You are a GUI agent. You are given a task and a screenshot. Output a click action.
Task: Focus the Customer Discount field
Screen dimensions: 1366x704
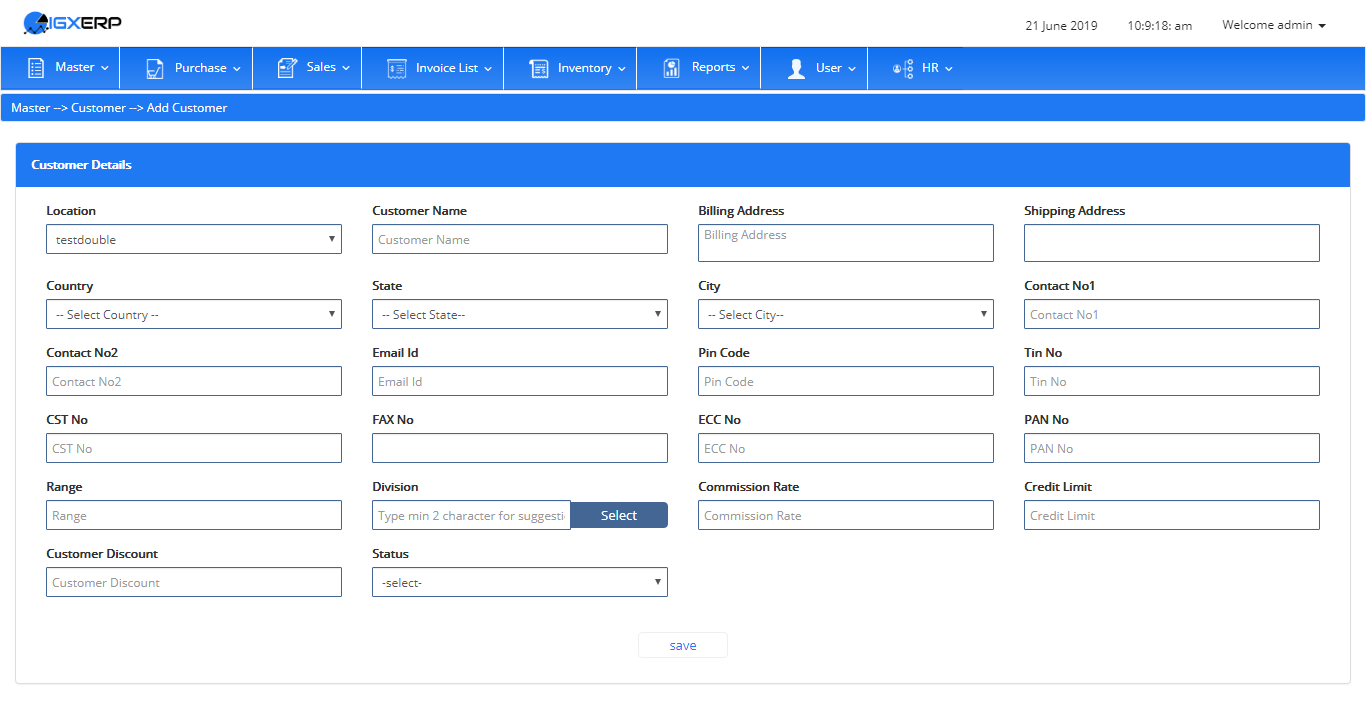(x=194, y=582)
